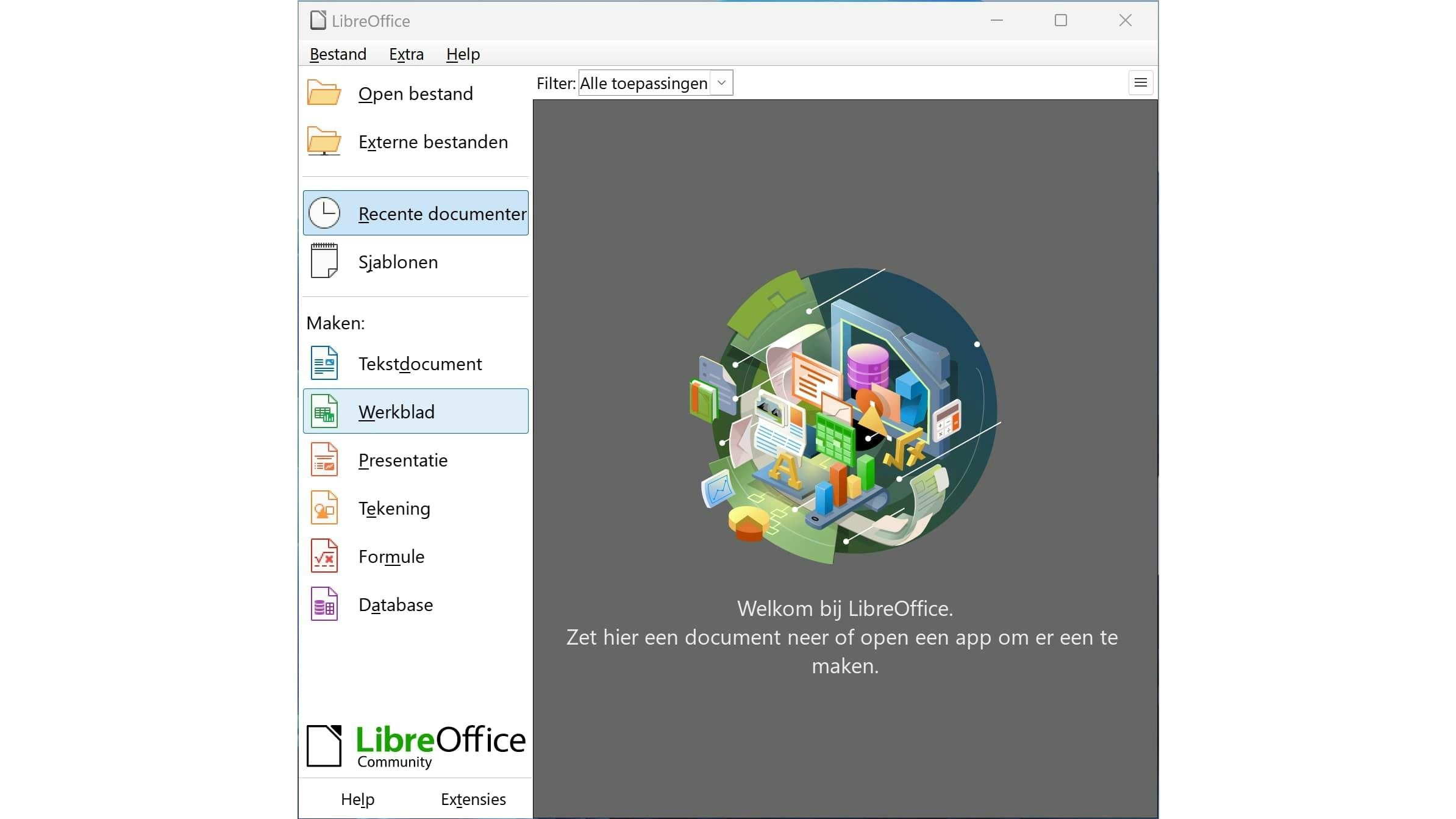This screenshot has width=1456, height=819.
Task: Click the Formule Math icon
Action: pos(324,556)
